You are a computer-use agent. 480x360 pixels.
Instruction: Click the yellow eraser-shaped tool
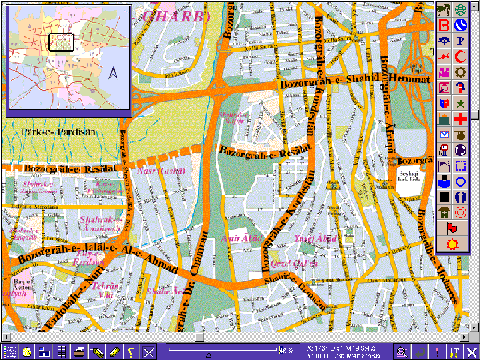[114, 352]
